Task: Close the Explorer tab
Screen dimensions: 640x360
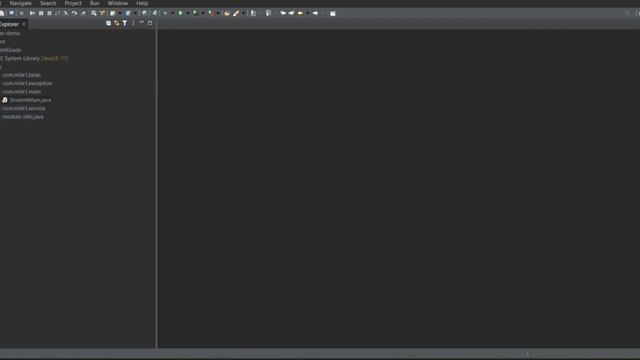Action: pos(24,24)
